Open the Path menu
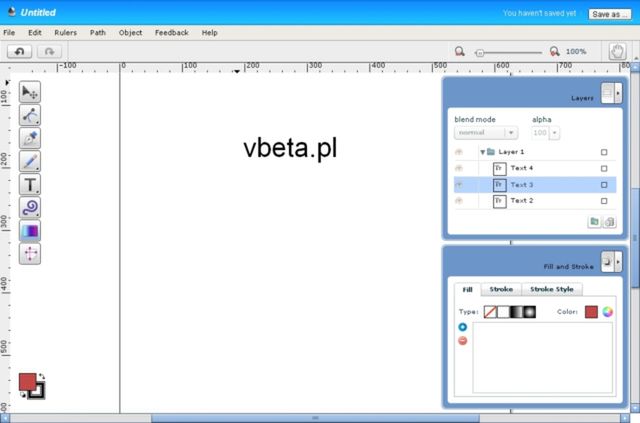Screen dimensions: 640x423 coord(98,33)
